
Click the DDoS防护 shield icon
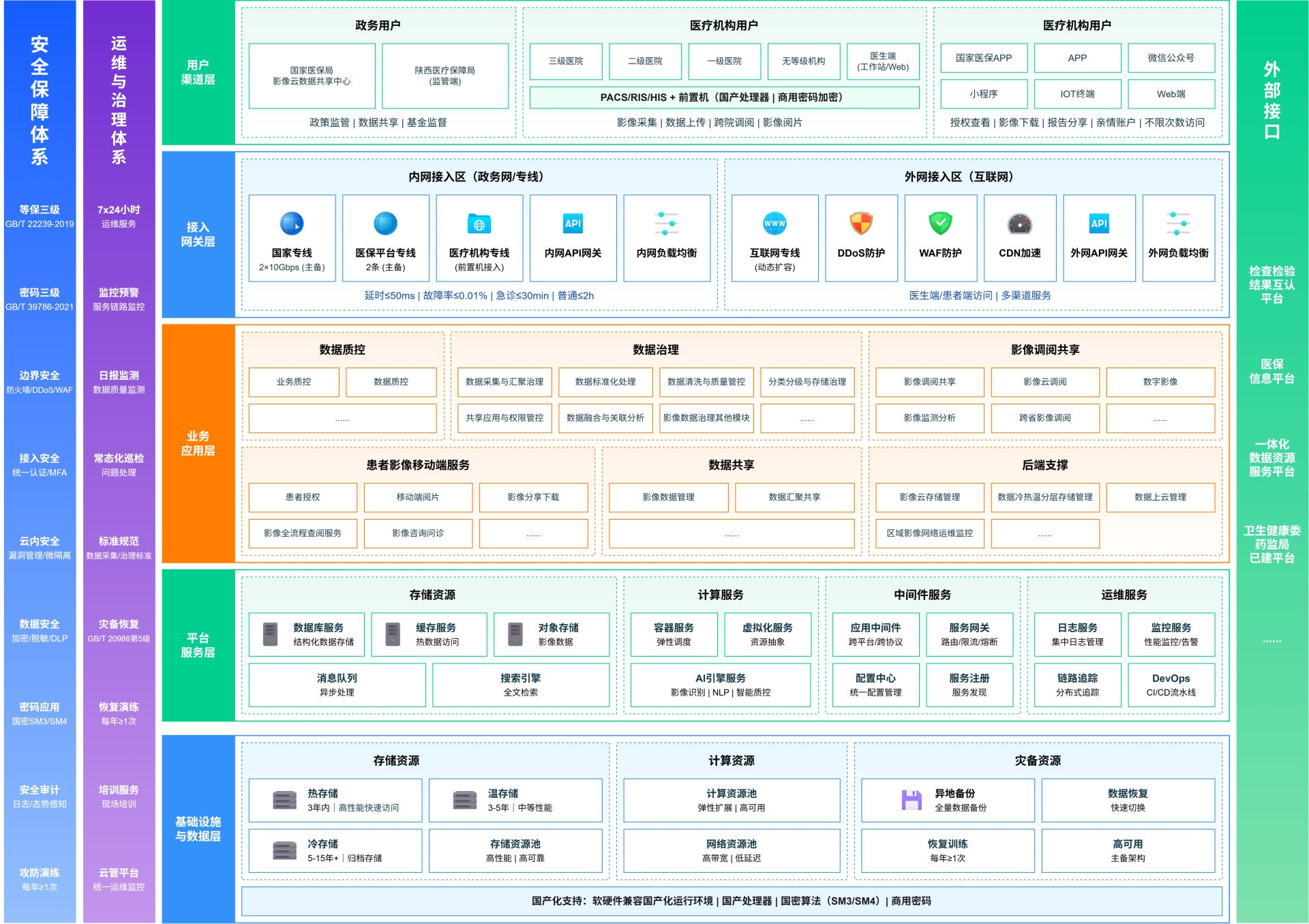pos(861,223)
